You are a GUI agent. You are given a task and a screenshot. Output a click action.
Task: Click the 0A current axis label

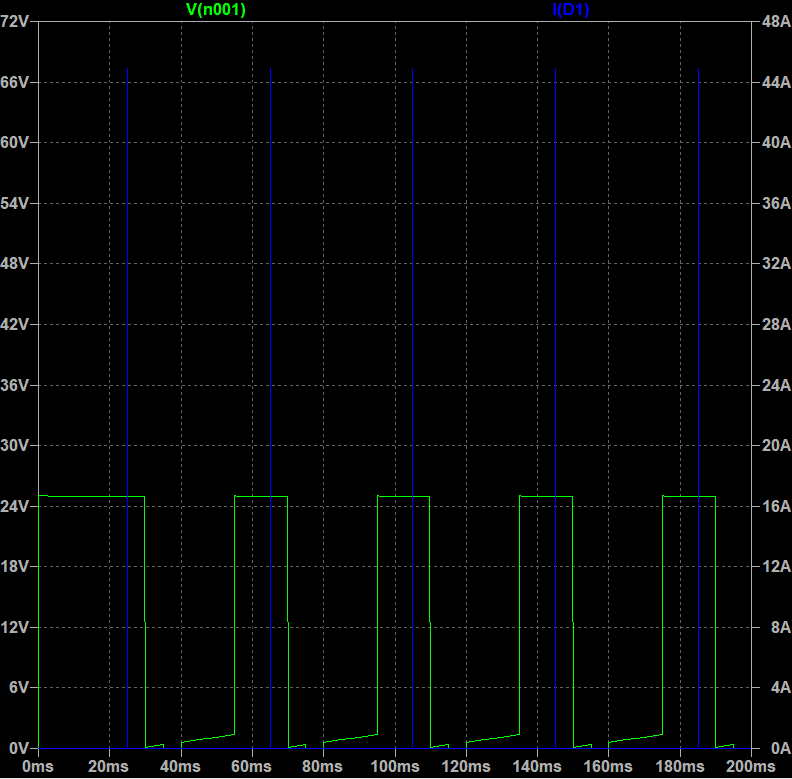(781, 748)
